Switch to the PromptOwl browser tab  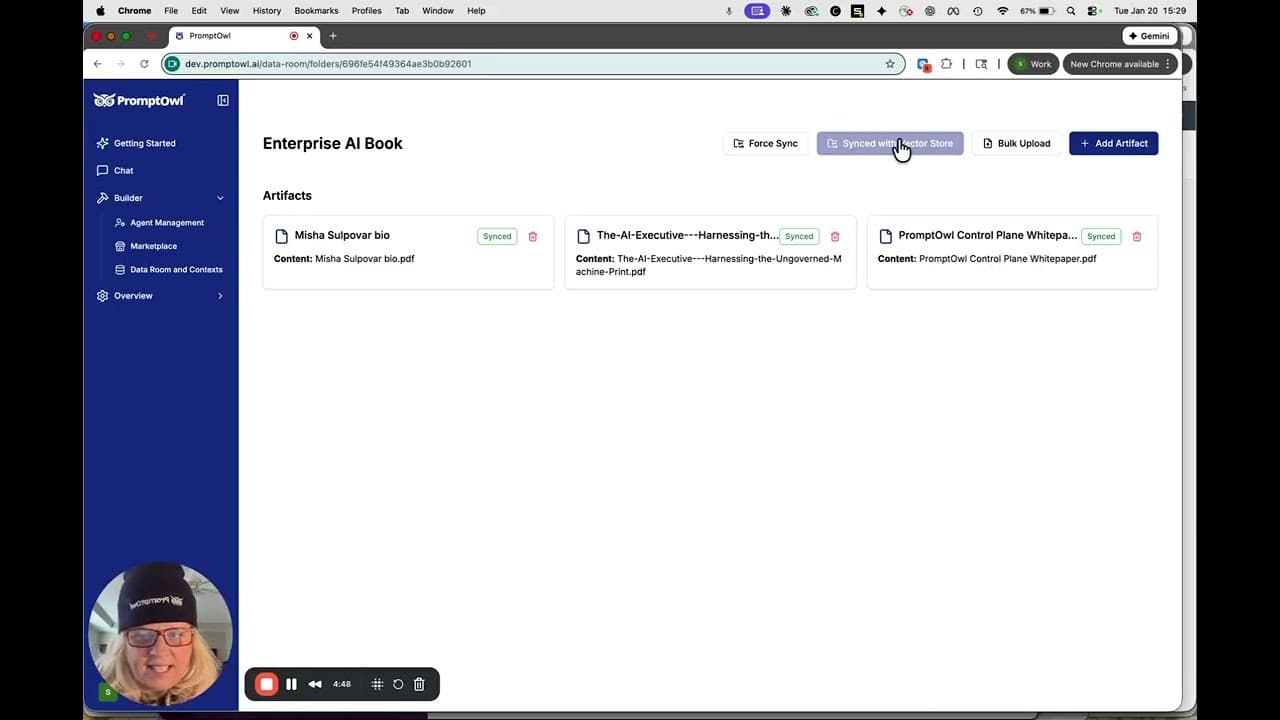tap(210, 35)
